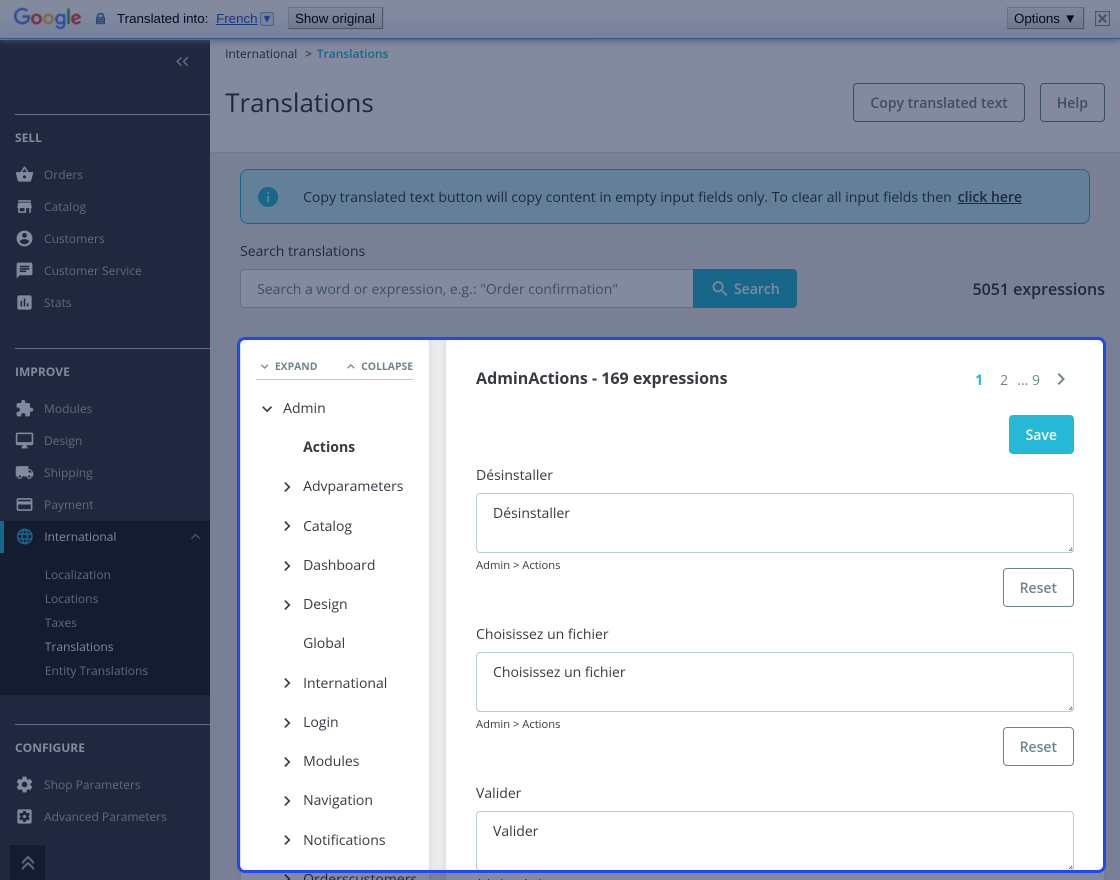Click the Shop Parameters gear icon

(24, 784)
